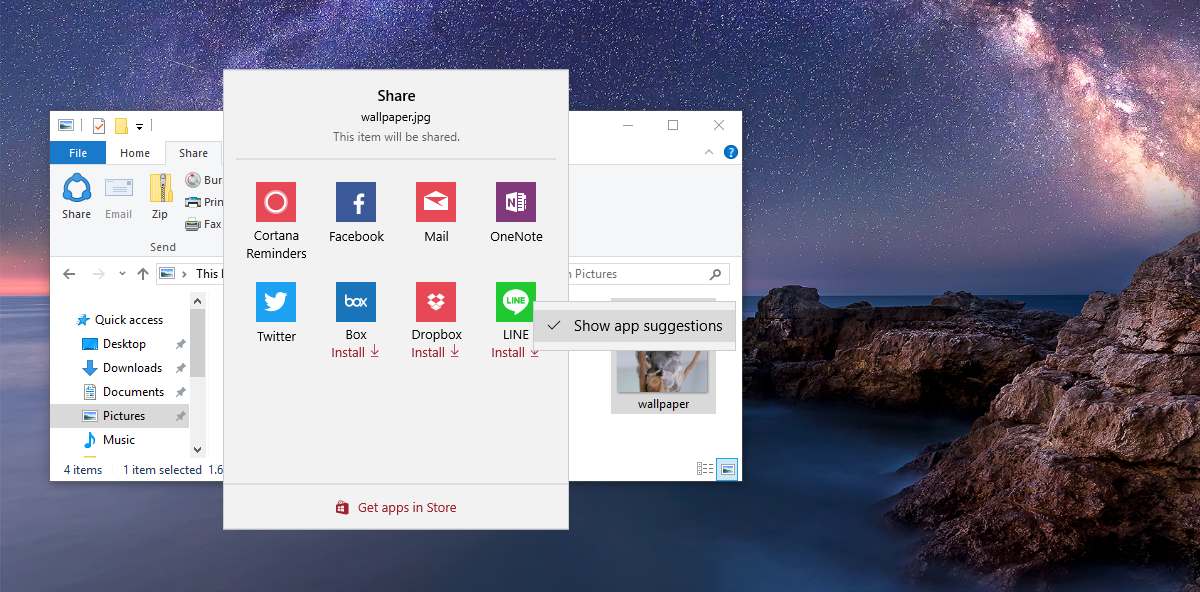Click the search magnifier icon
This screenshot has height=592, width=1200.
[x=715, y=274]
